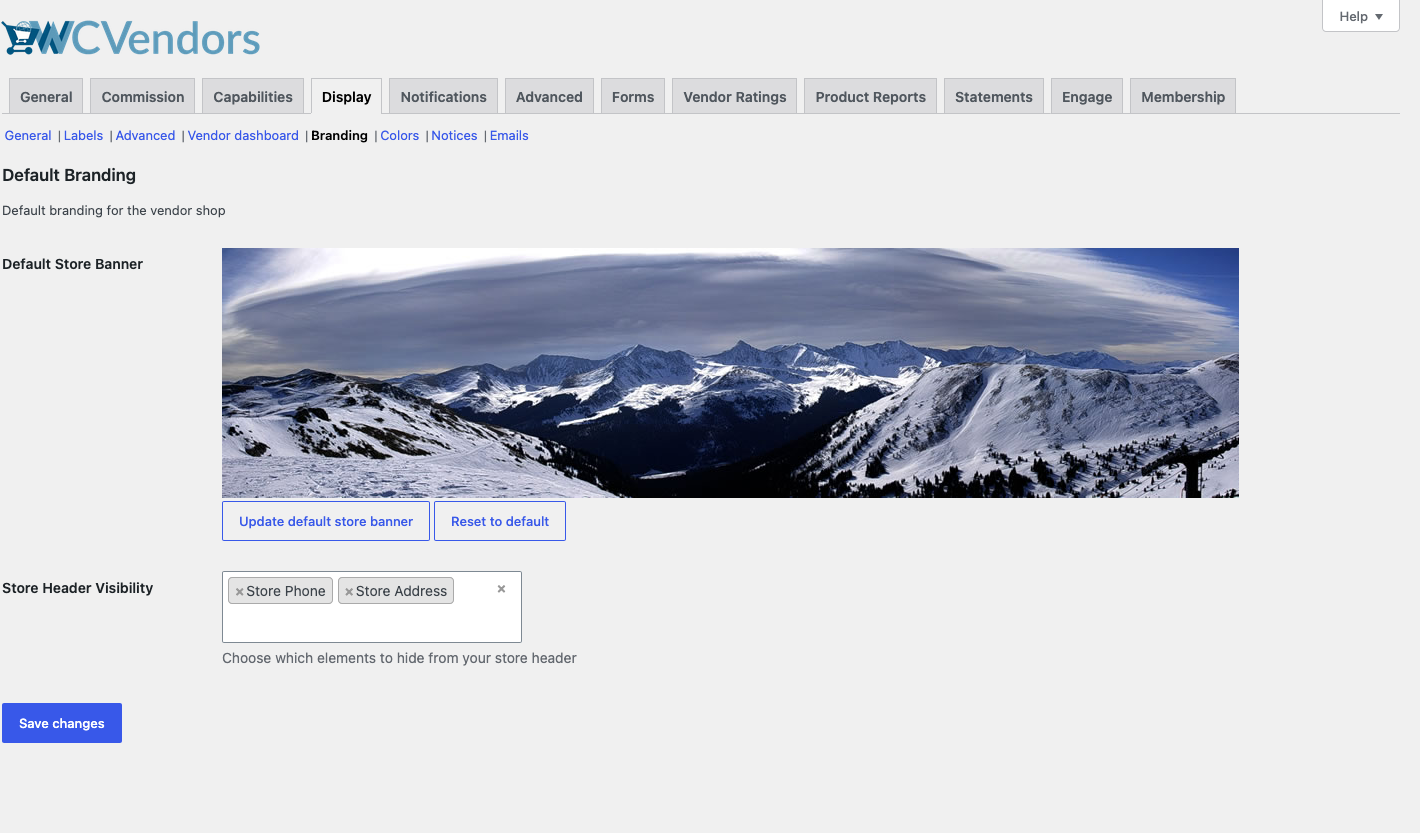Screen dimensions: 1420x833
Task: Open the Capabilities tab
Action: click(253, 97)
